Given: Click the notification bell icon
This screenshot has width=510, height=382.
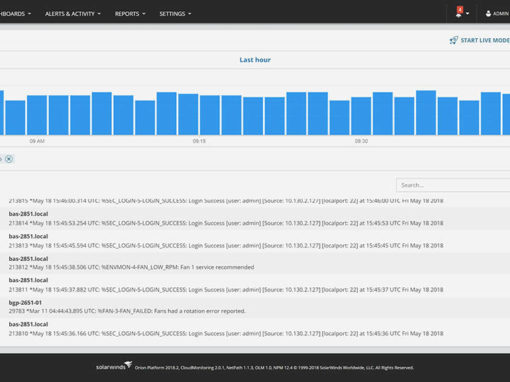Looking at the screenshot, I should point(459,14).
